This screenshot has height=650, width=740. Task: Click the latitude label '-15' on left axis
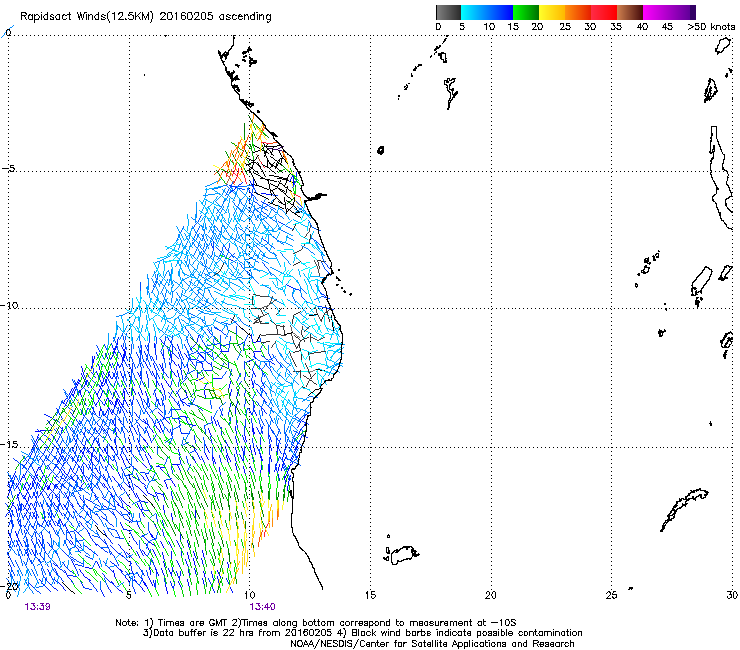pos(9,445)
